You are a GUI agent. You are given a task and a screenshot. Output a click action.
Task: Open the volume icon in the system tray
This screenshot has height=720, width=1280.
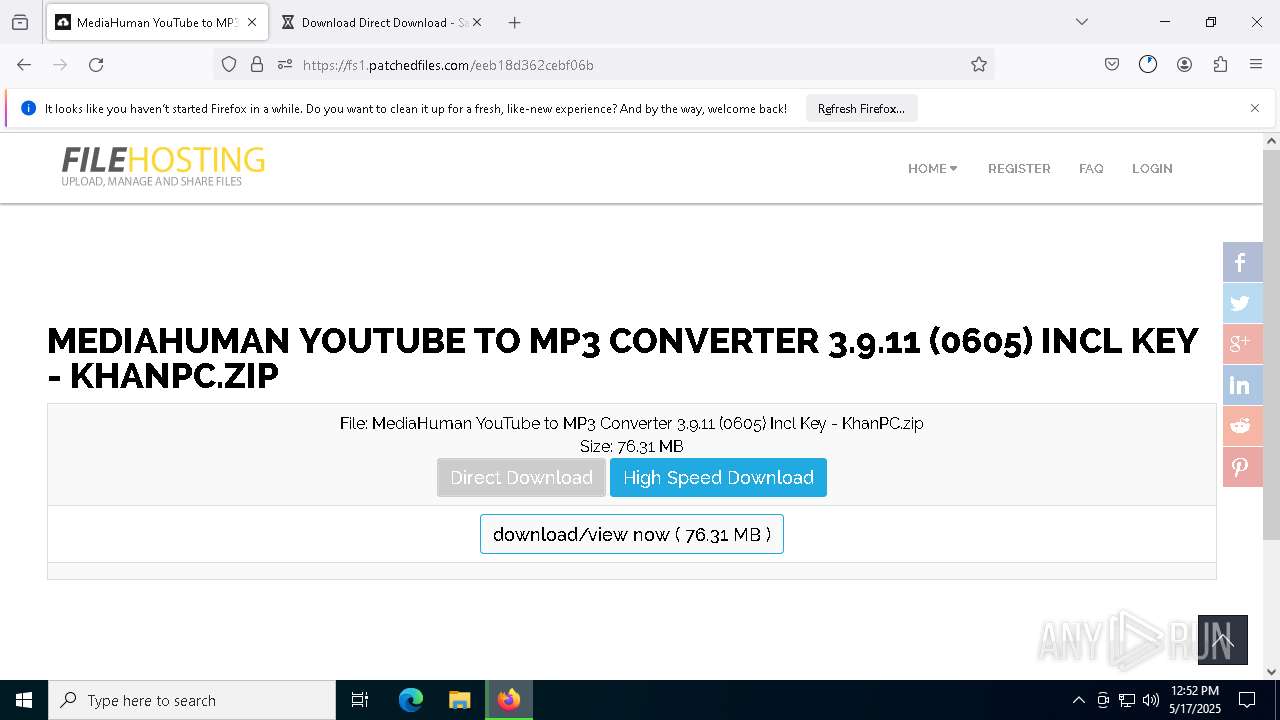pos(1151,700)
